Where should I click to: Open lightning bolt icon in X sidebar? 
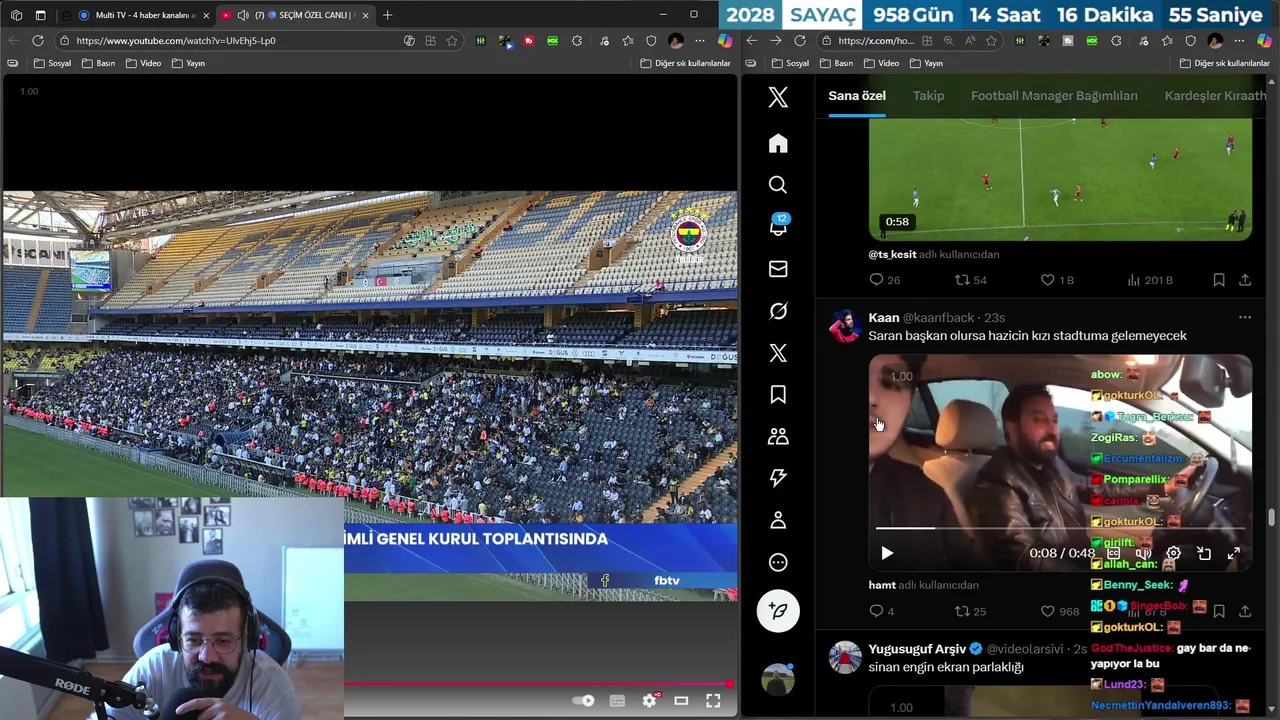click(x=778, y=478)
